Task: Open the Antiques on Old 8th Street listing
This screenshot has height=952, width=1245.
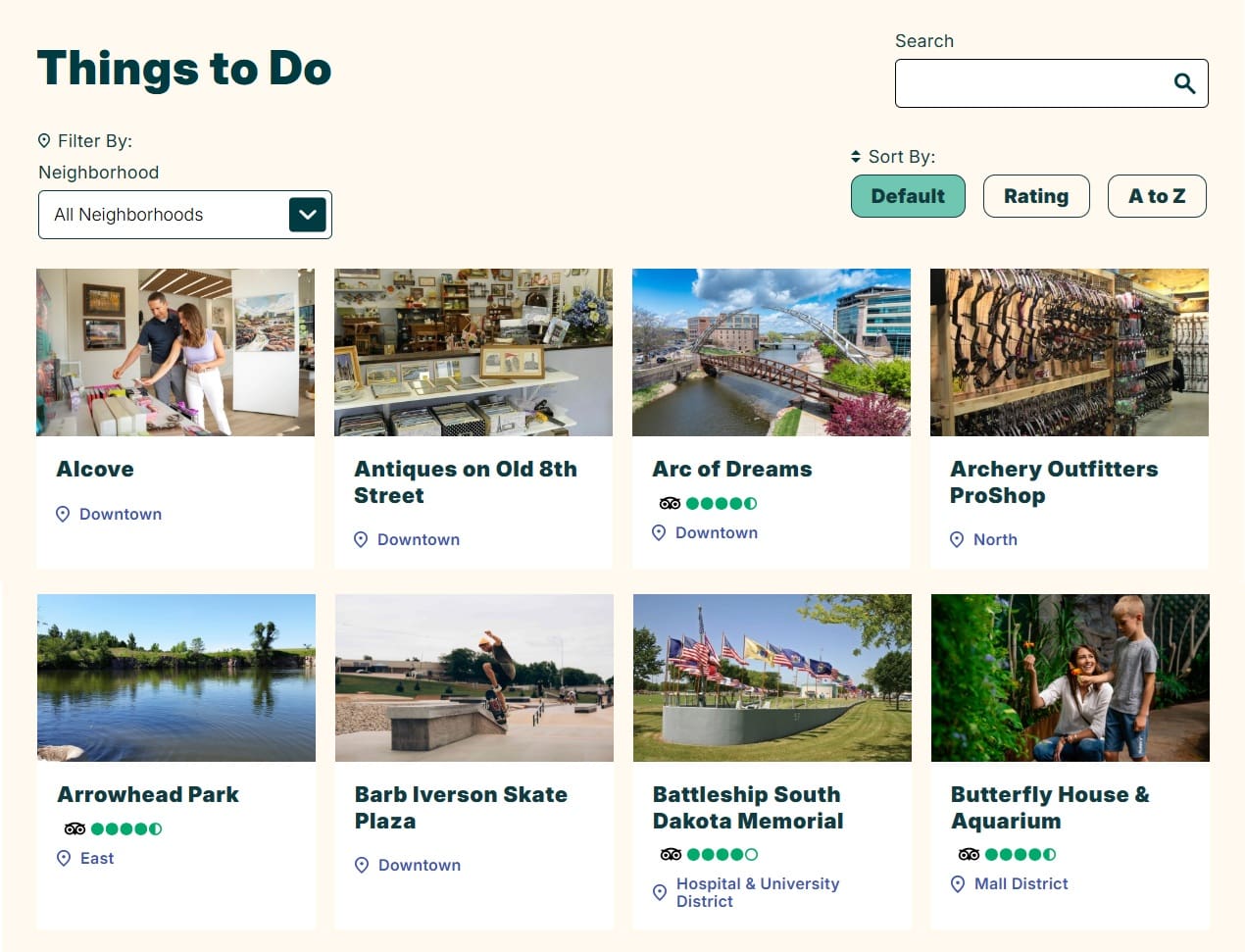Action: 465,482
